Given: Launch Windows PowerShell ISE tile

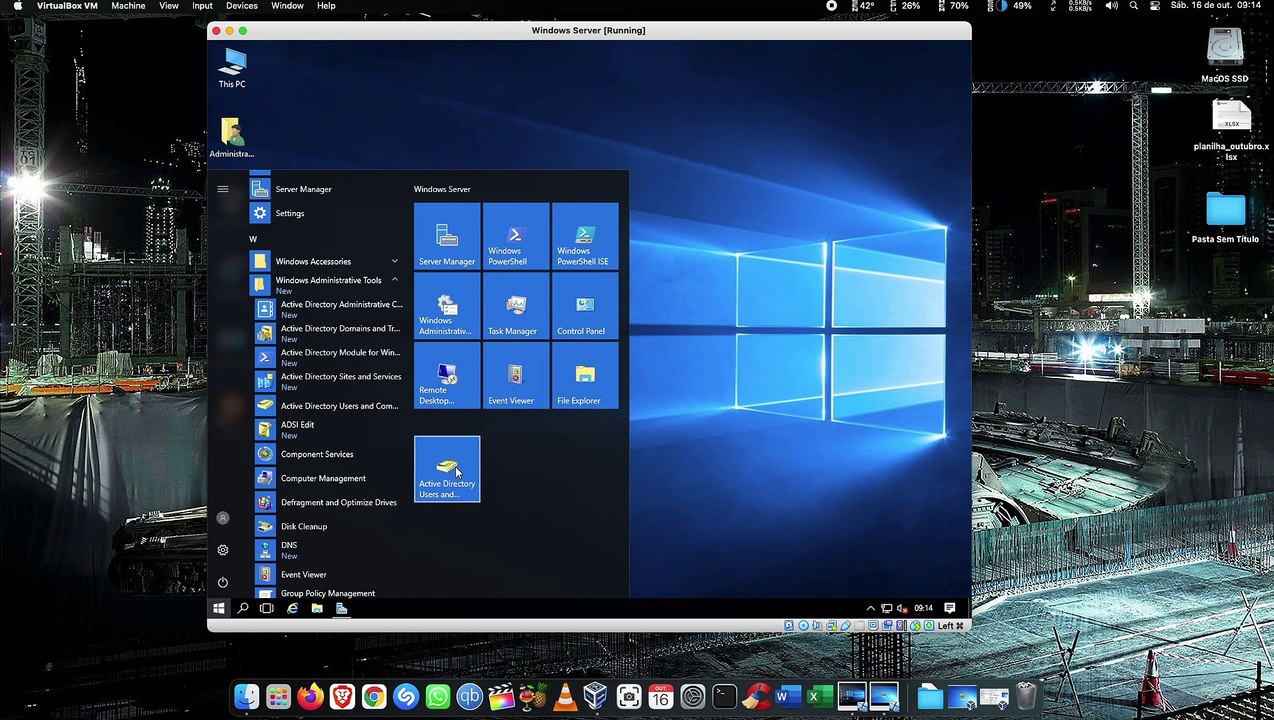Looking at the screenshot, I should click(x=585, y=236).
